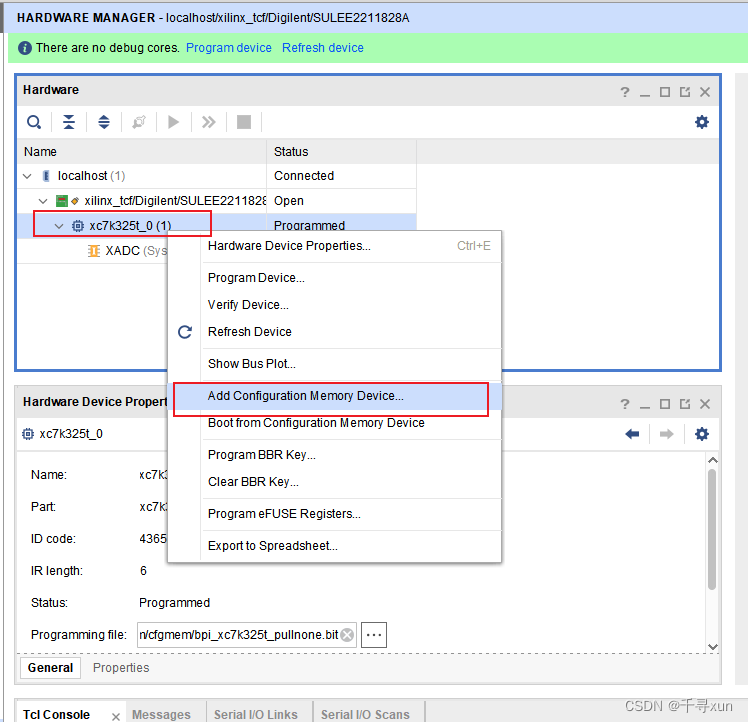Collapse the xc7k325t_0 device node

pos(59,226)
